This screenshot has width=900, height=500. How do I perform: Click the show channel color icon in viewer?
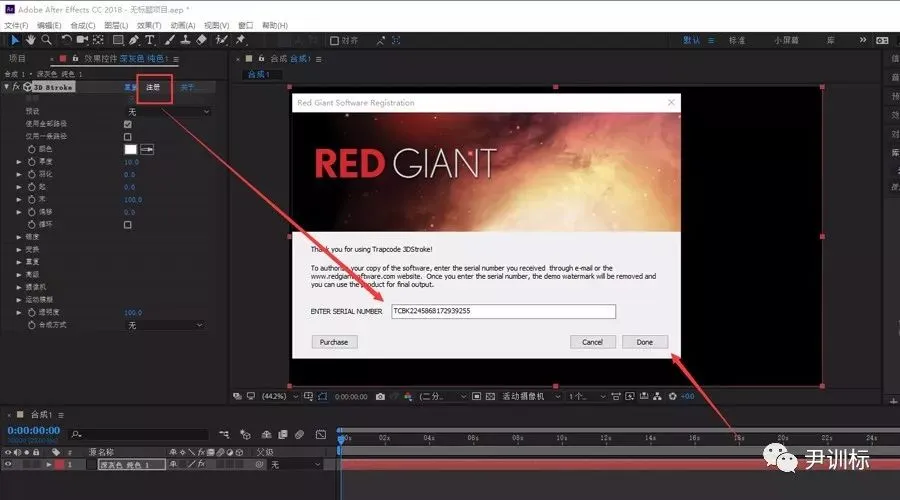pyautogui.click(x=408, y=397)
